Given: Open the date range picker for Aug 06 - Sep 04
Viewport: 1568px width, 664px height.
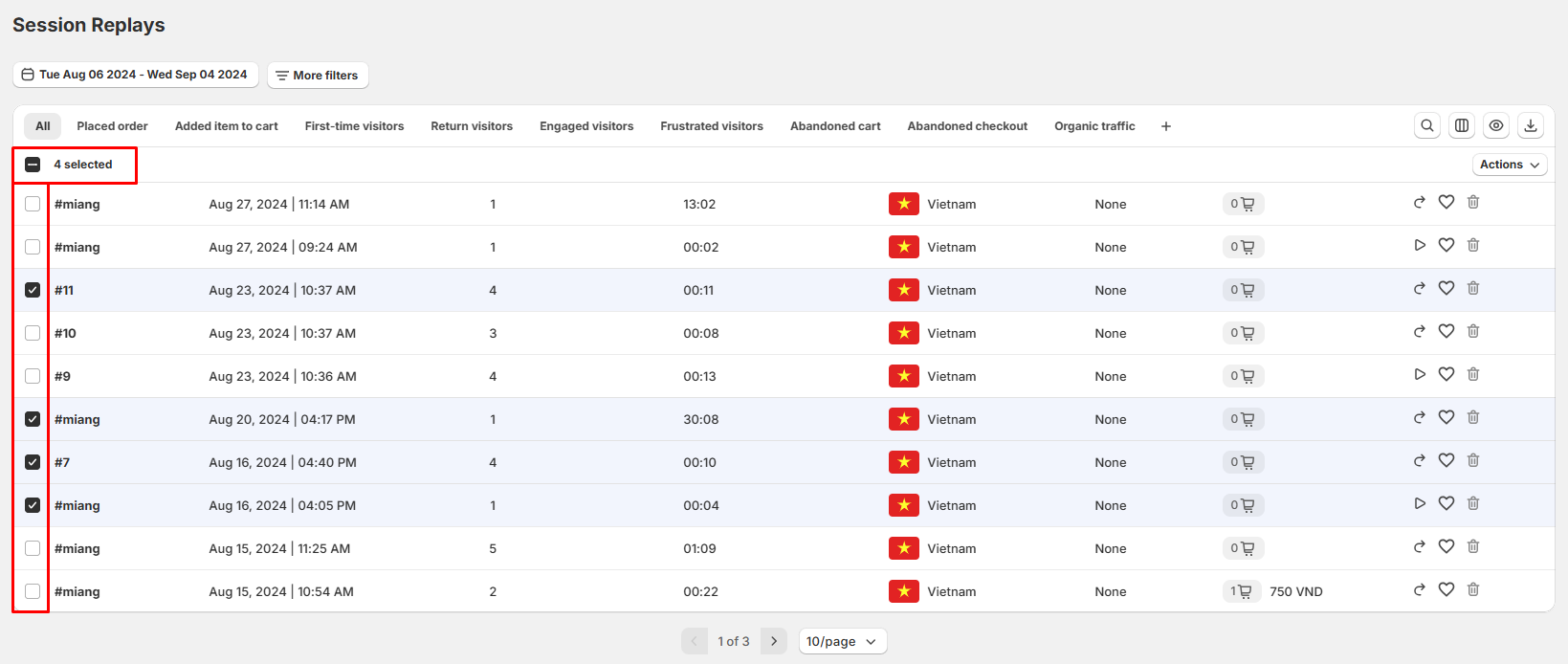Looking at the screenshot, I should 135,75.
